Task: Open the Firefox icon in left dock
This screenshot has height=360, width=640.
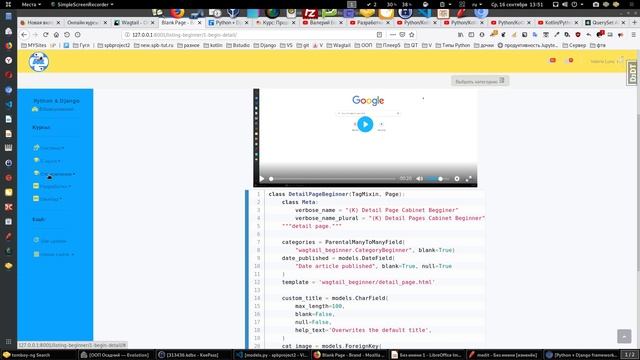Action: 8,46
